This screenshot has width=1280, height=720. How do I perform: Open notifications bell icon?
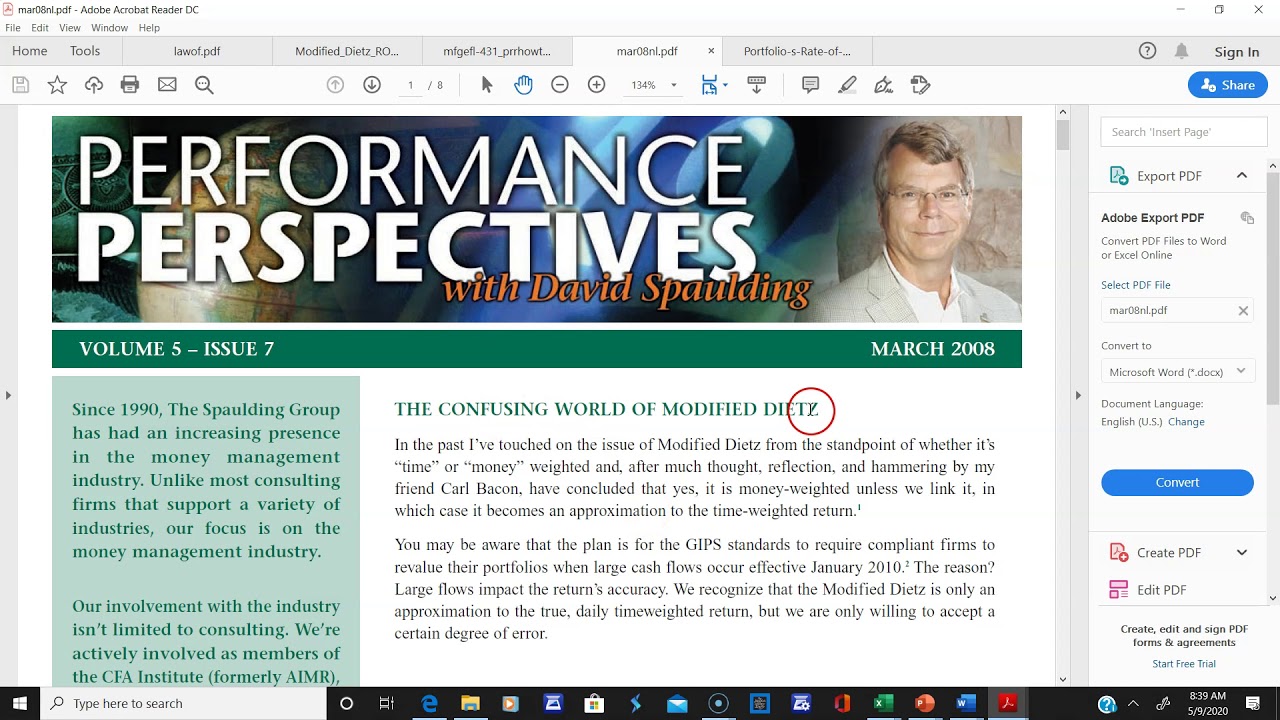click(x=1182, y=51)
